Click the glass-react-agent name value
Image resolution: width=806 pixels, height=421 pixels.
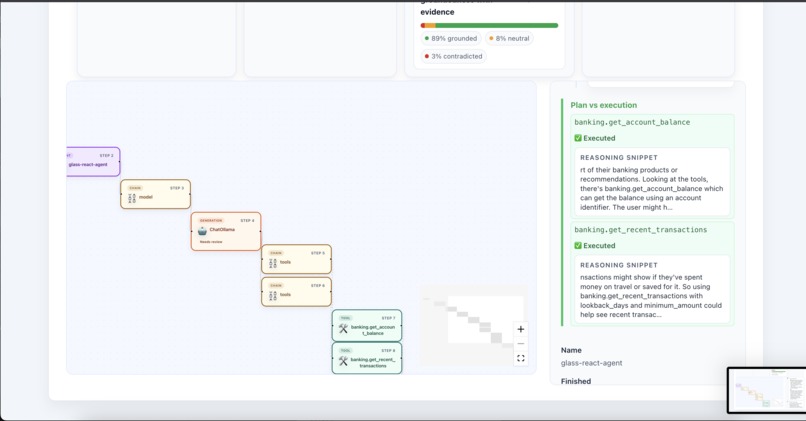591,363
